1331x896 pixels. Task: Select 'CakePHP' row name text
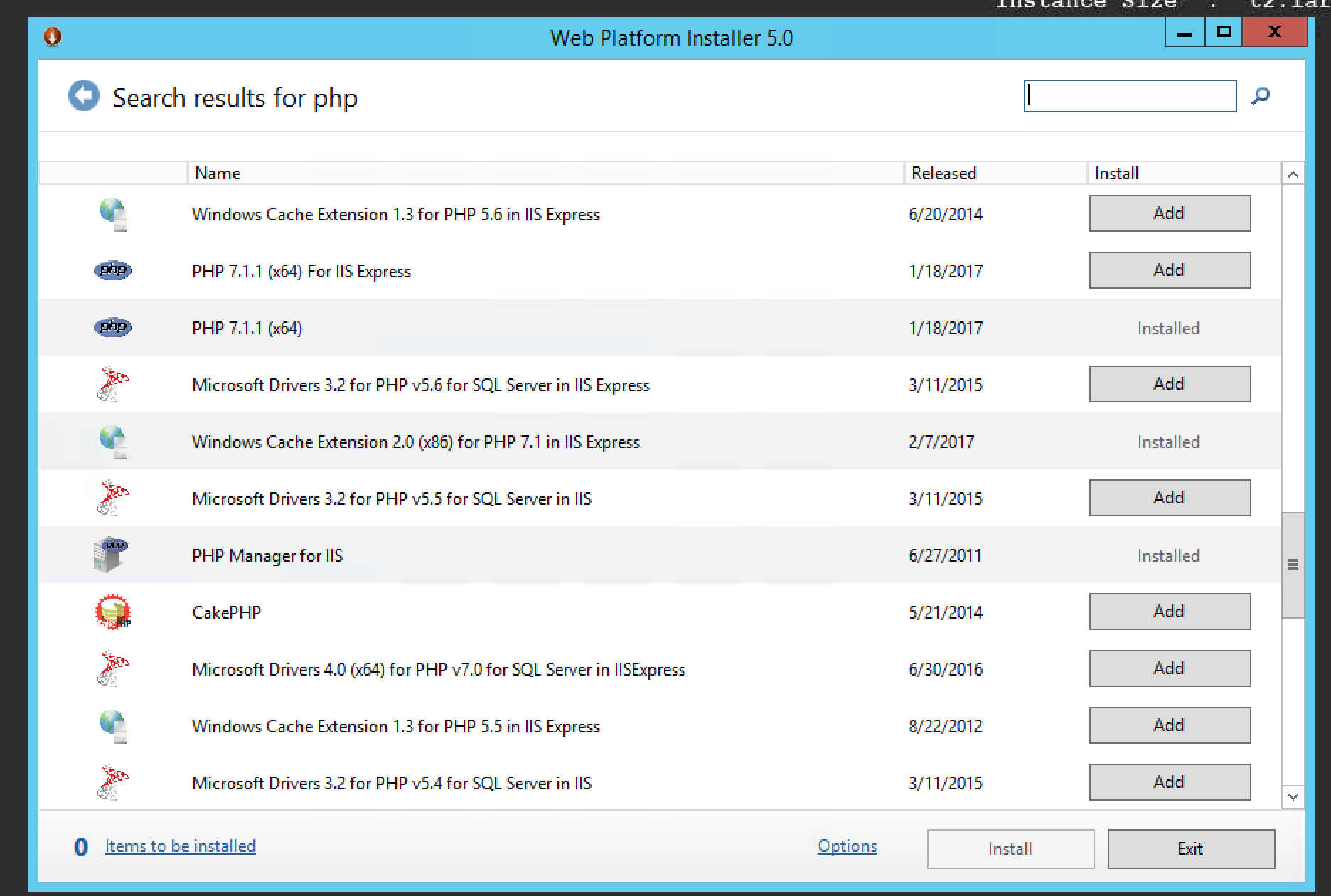click(226, 612)
